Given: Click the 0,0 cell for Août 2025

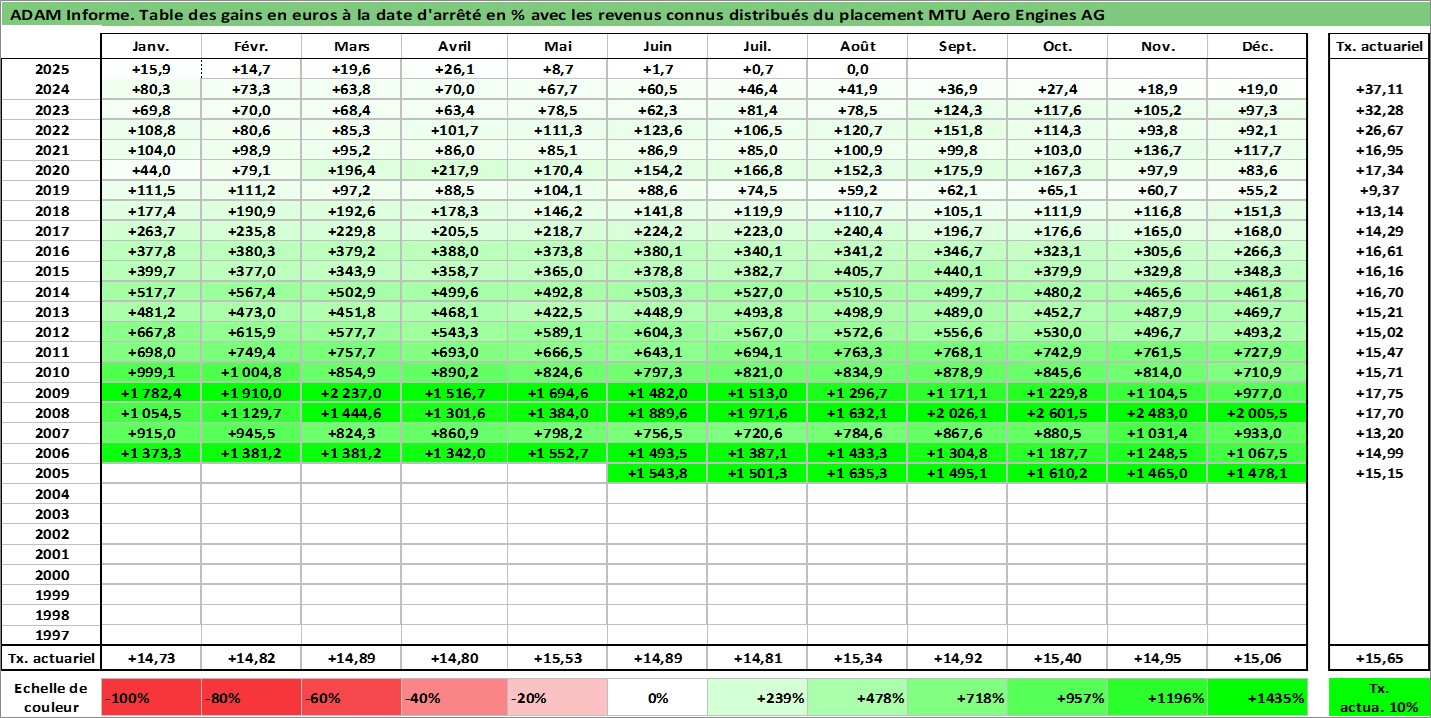Looking at the screenshot, I should pyautogui.click(x=857, y=70).
